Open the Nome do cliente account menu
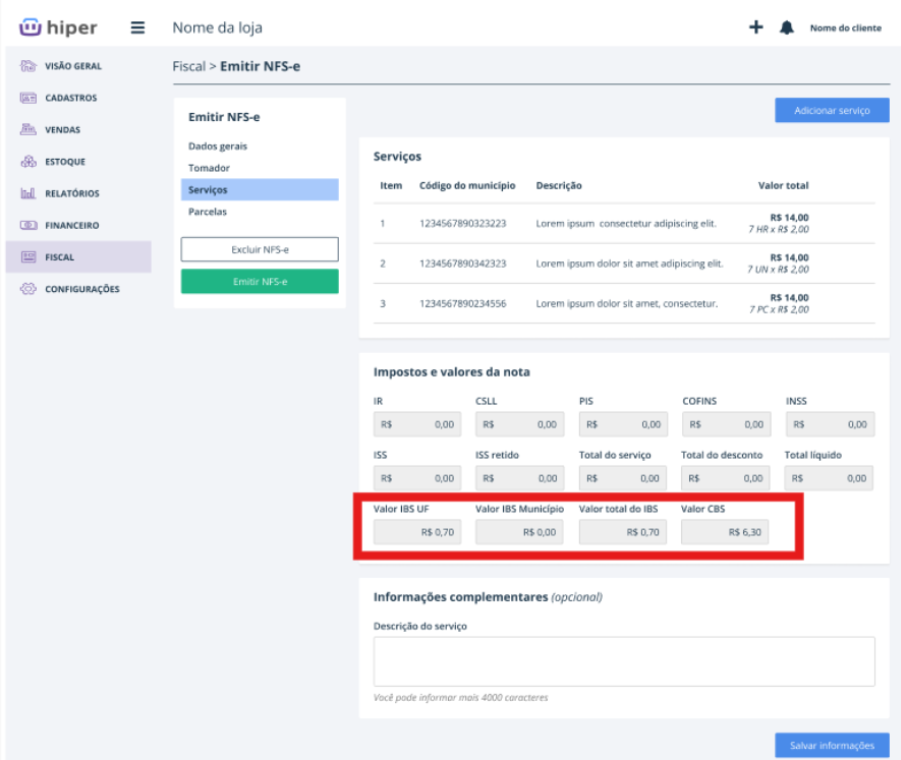 coord(845,28)
